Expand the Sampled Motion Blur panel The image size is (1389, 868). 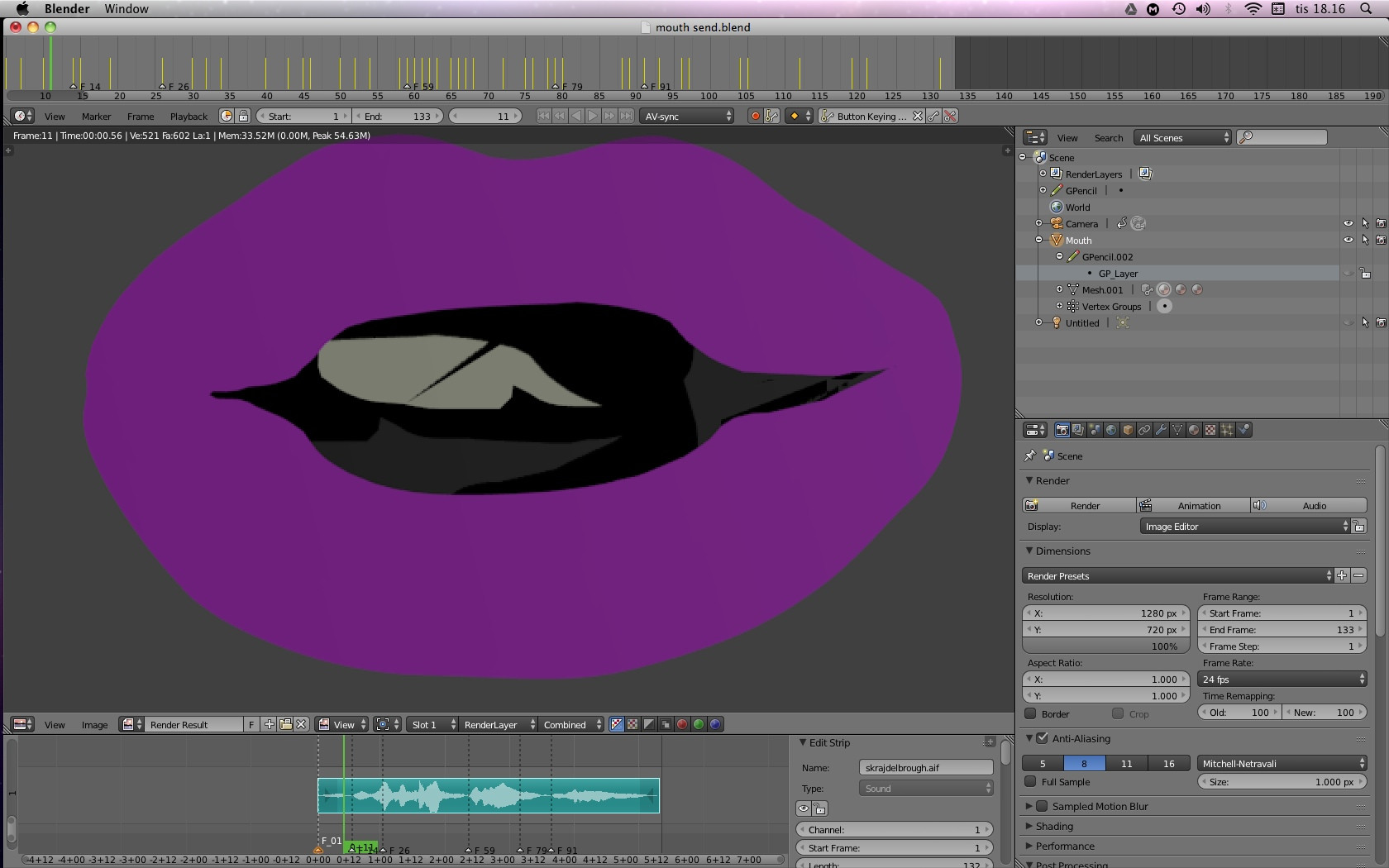coord(1029,807)
